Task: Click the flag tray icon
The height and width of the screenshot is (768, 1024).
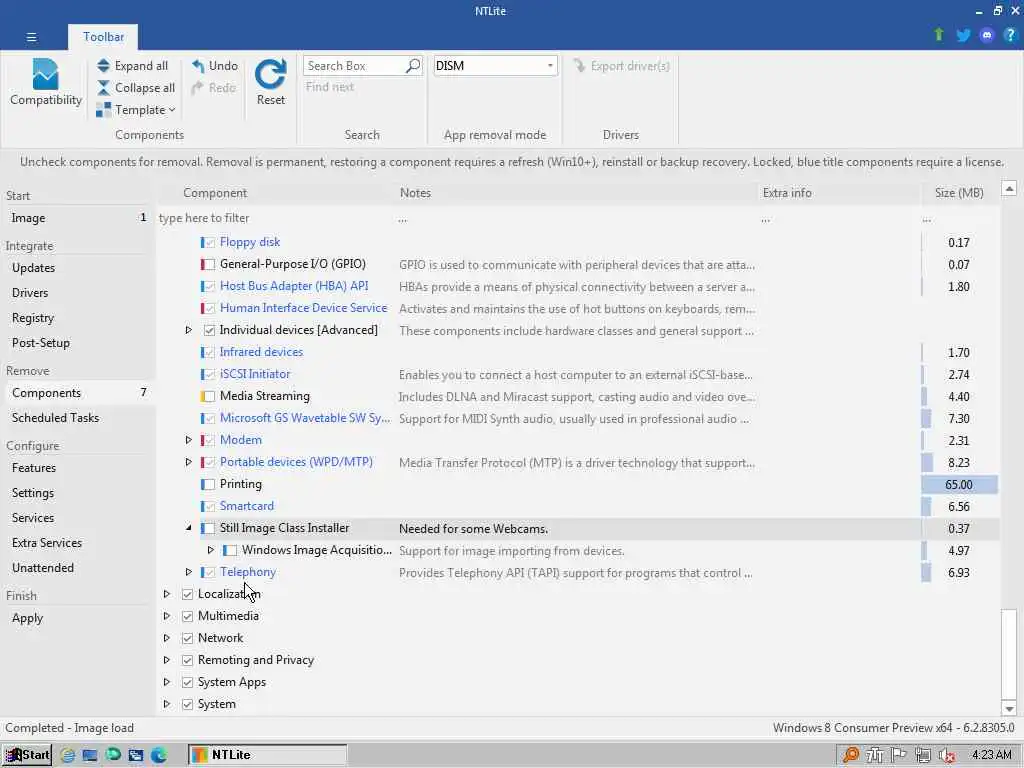Action: tap(899, 755)
